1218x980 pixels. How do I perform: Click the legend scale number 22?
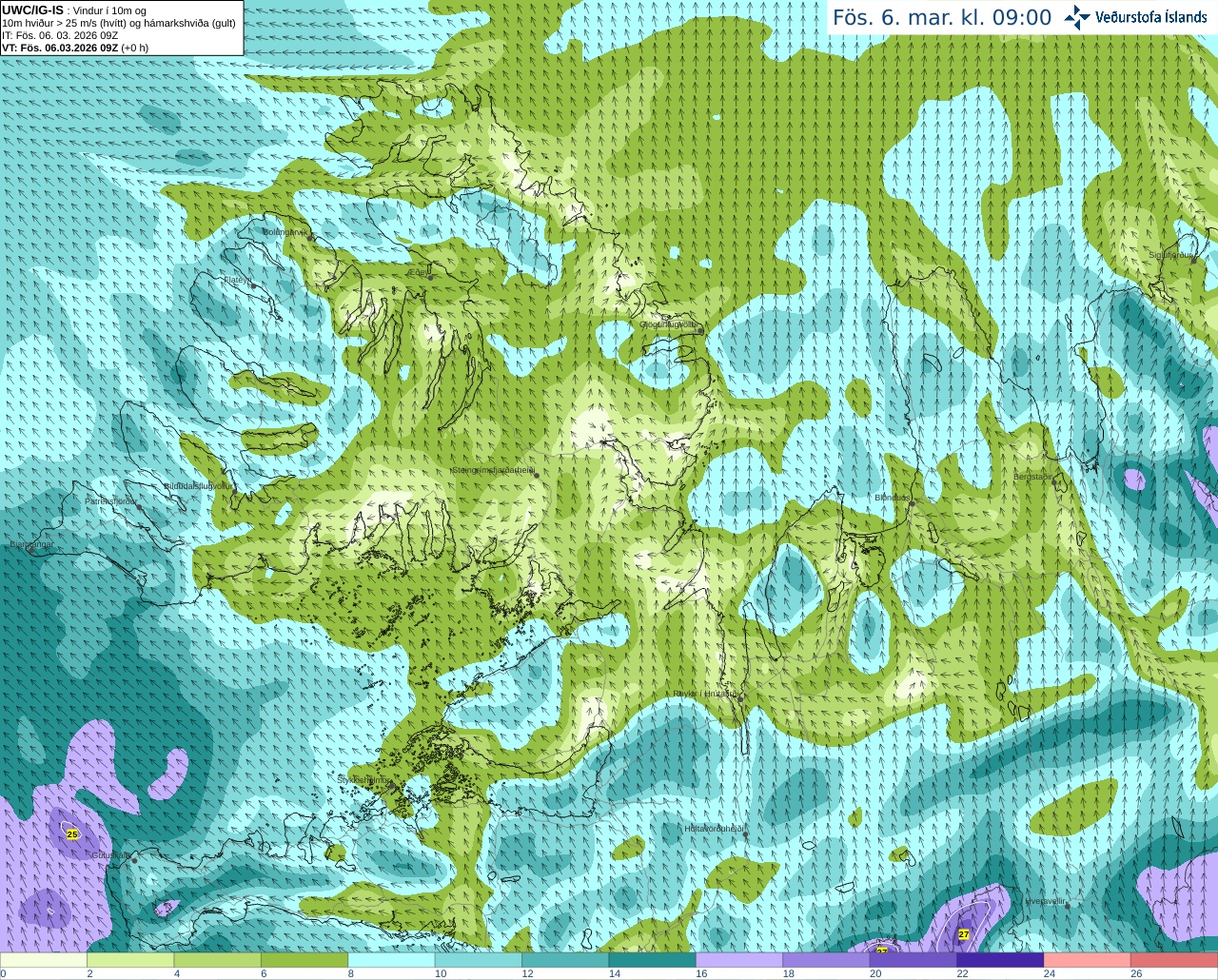(962, 973)
